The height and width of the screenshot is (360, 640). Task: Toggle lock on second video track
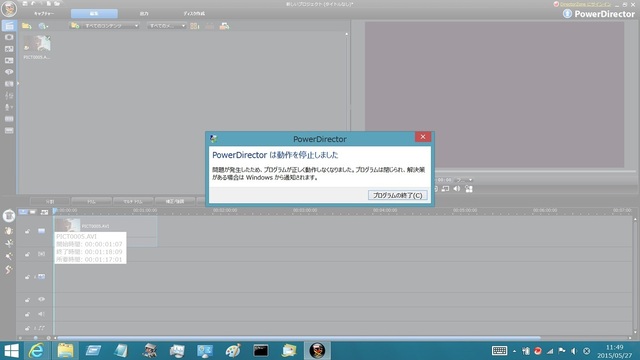(27, 277)
